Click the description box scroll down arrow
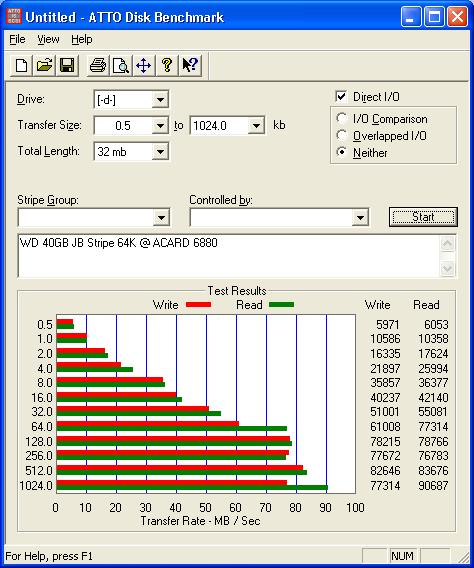The height and width of the screenshot is (568, 474). click(447, 268)
